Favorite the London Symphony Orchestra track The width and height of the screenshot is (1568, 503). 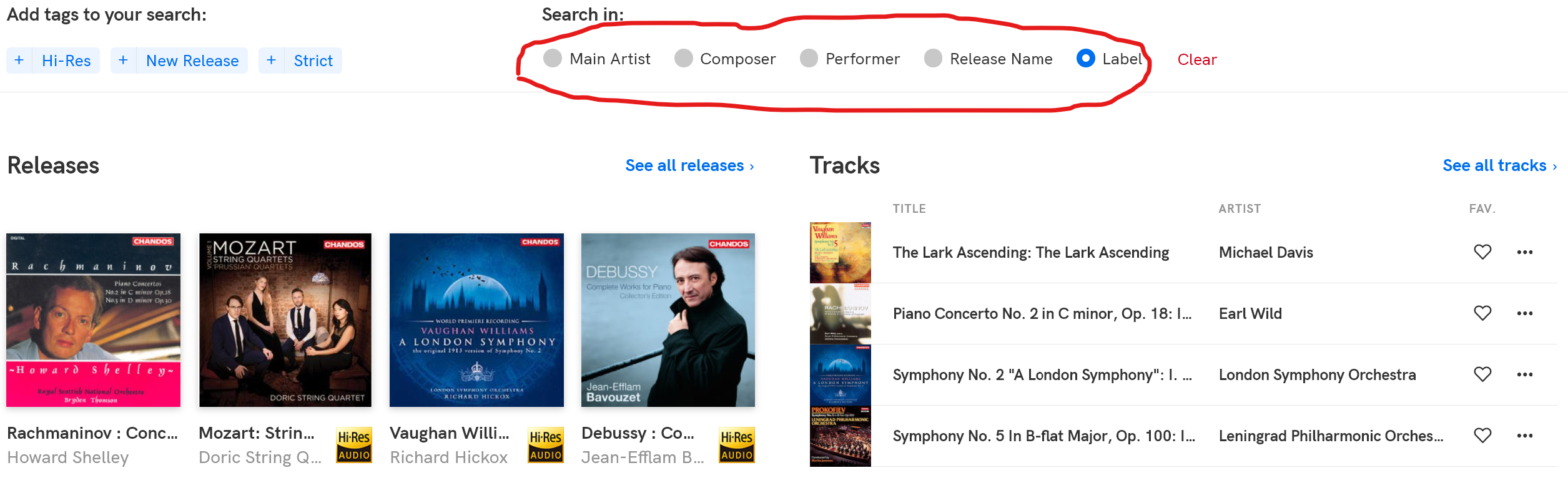(1482, 374)
